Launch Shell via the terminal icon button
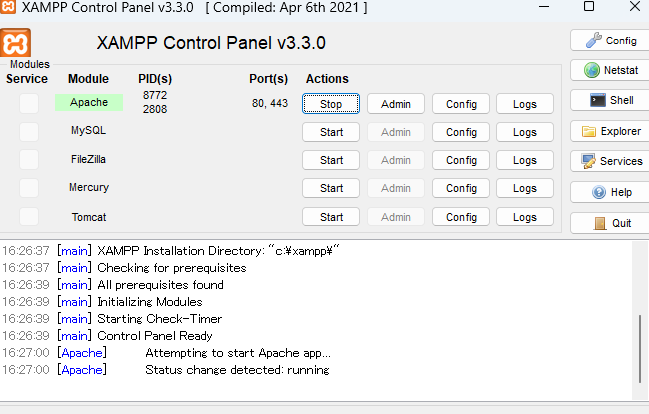 coord(611,100)
